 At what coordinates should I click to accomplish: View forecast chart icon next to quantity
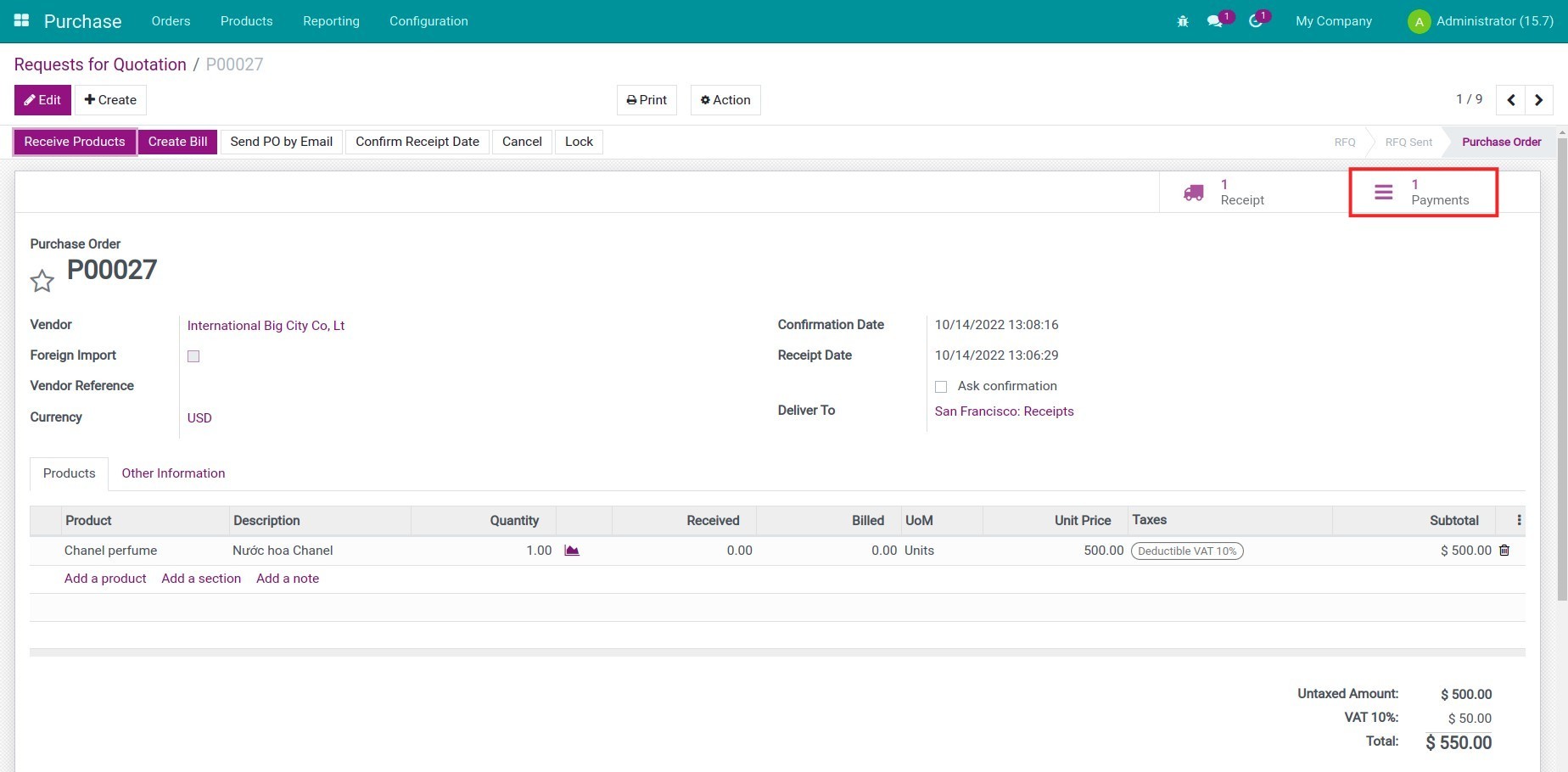coord(572,550)
